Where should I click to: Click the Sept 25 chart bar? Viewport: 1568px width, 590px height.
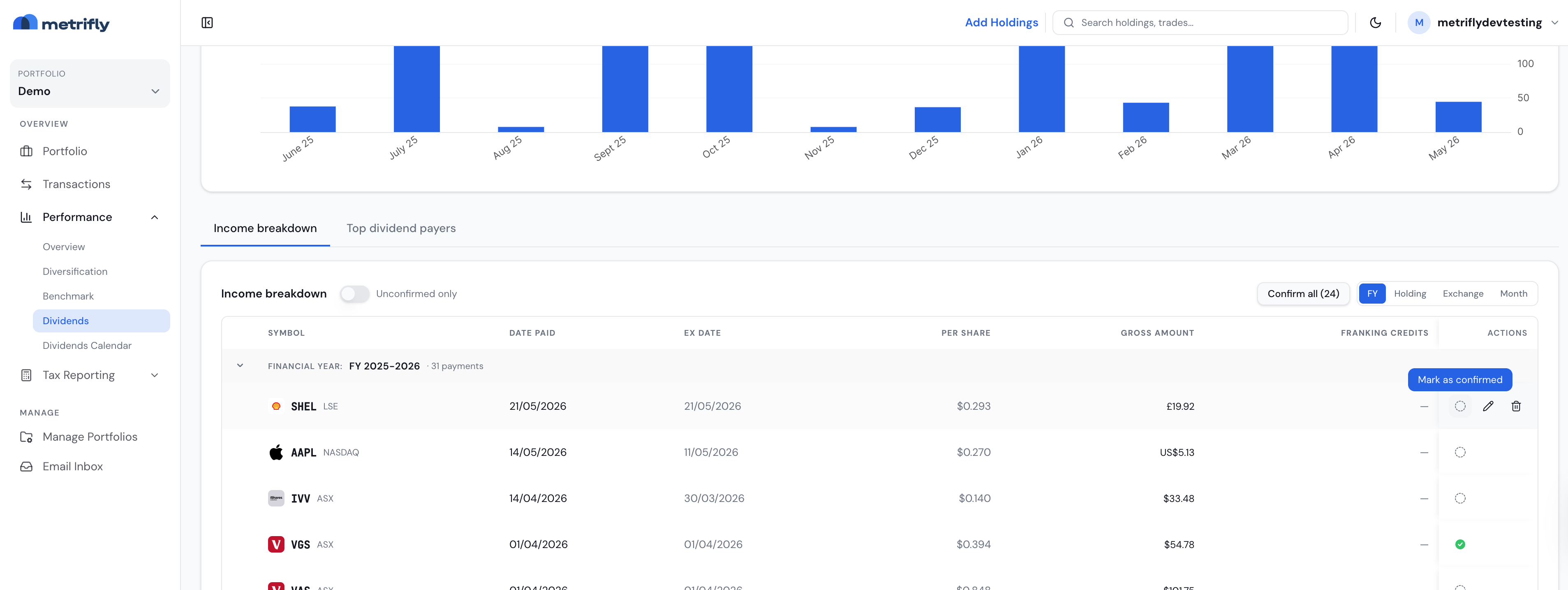625,89
